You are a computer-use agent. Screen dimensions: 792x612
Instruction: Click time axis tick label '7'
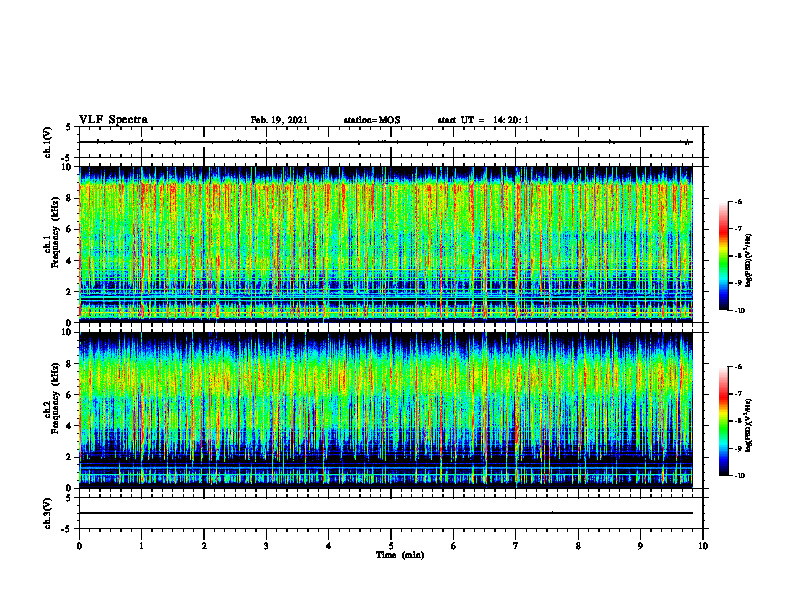(516, 546)
